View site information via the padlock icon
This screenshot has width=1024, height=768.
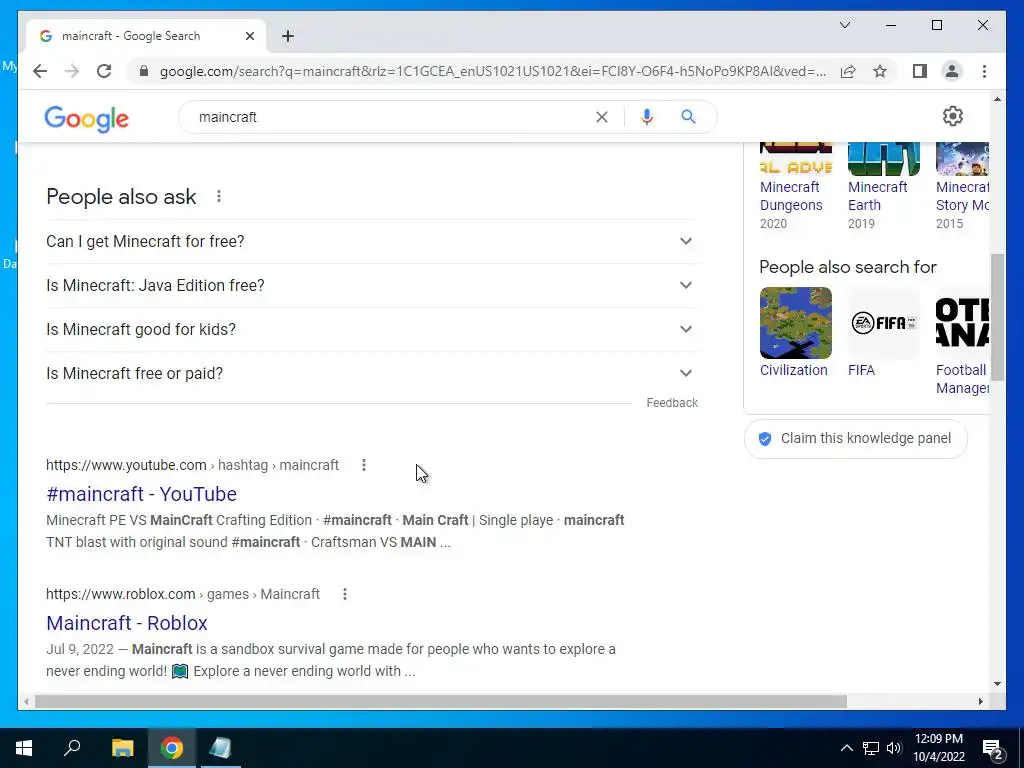pos(144,71)
